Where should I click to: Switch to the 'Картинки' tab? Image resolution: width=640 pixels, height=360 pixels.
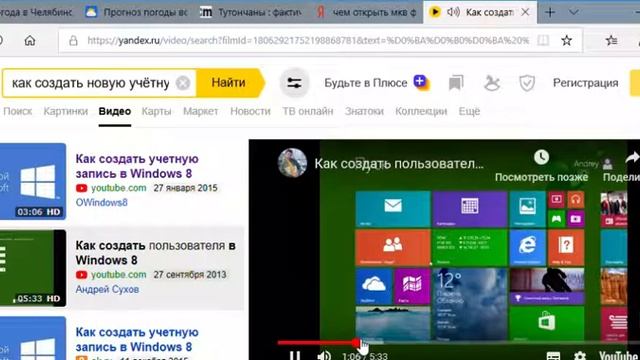pyautogui.click(x=66, y=111)
